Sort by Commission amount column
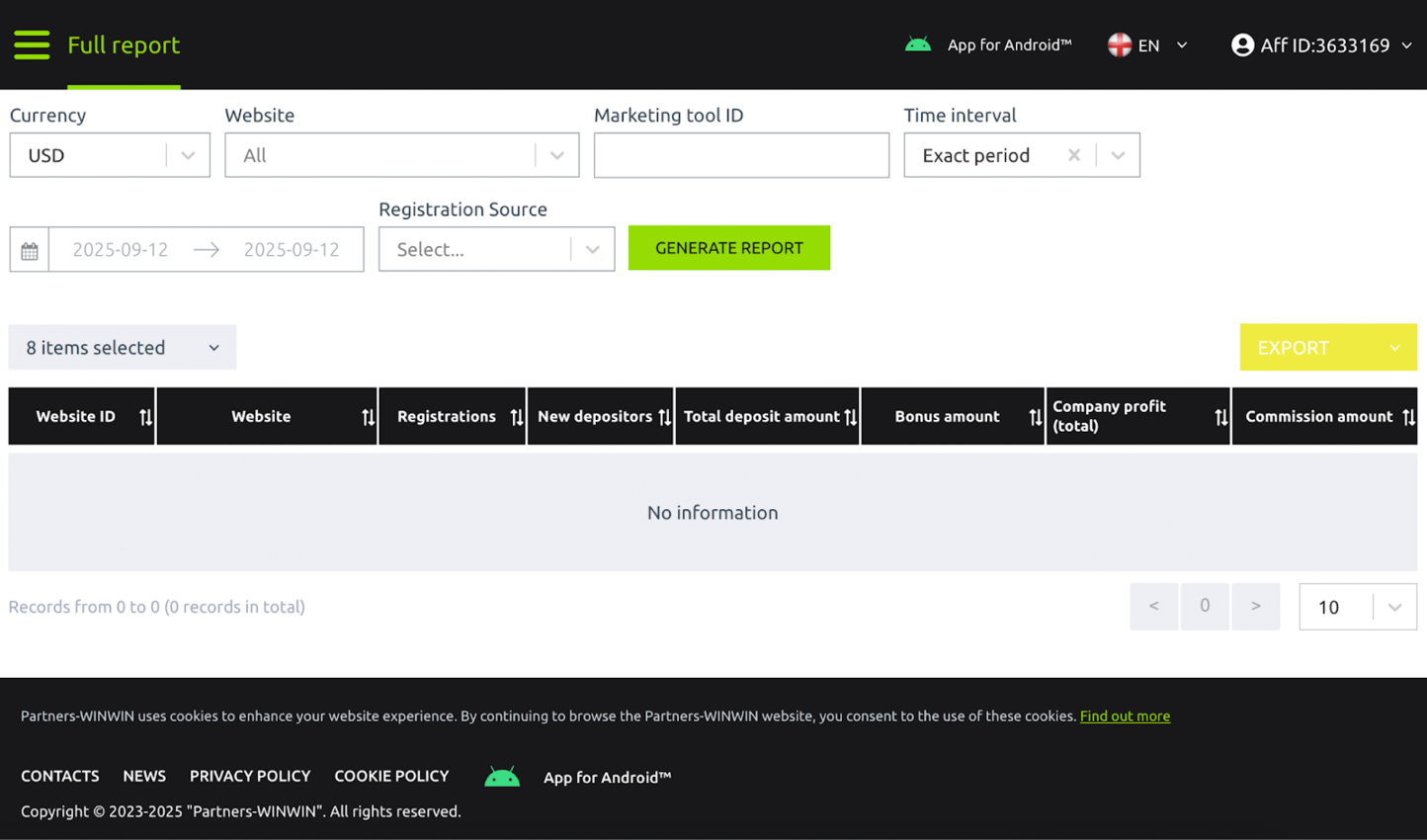Viewport: 1427px width, 840px height. (1408, 417)
